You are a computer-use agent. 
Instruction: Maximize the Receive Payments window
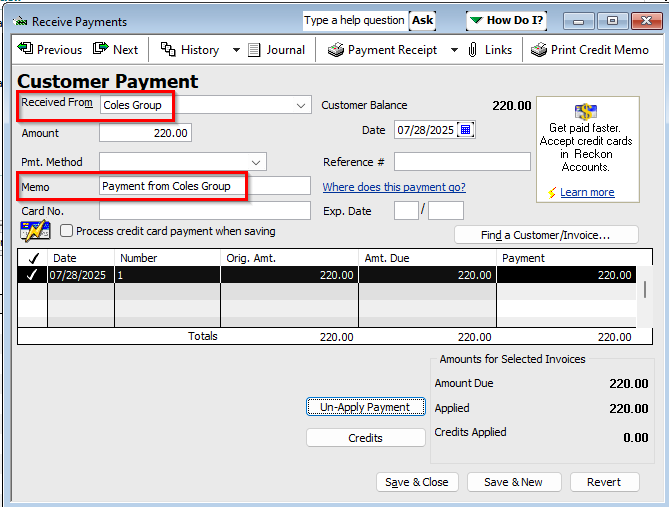tap(612, 21)
